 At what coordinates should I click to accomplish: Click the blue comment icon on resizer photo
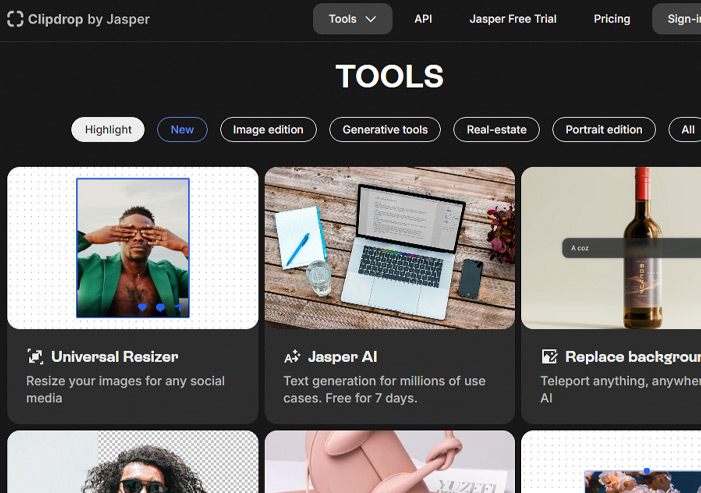pyautogui.click(x=160, y=308)
